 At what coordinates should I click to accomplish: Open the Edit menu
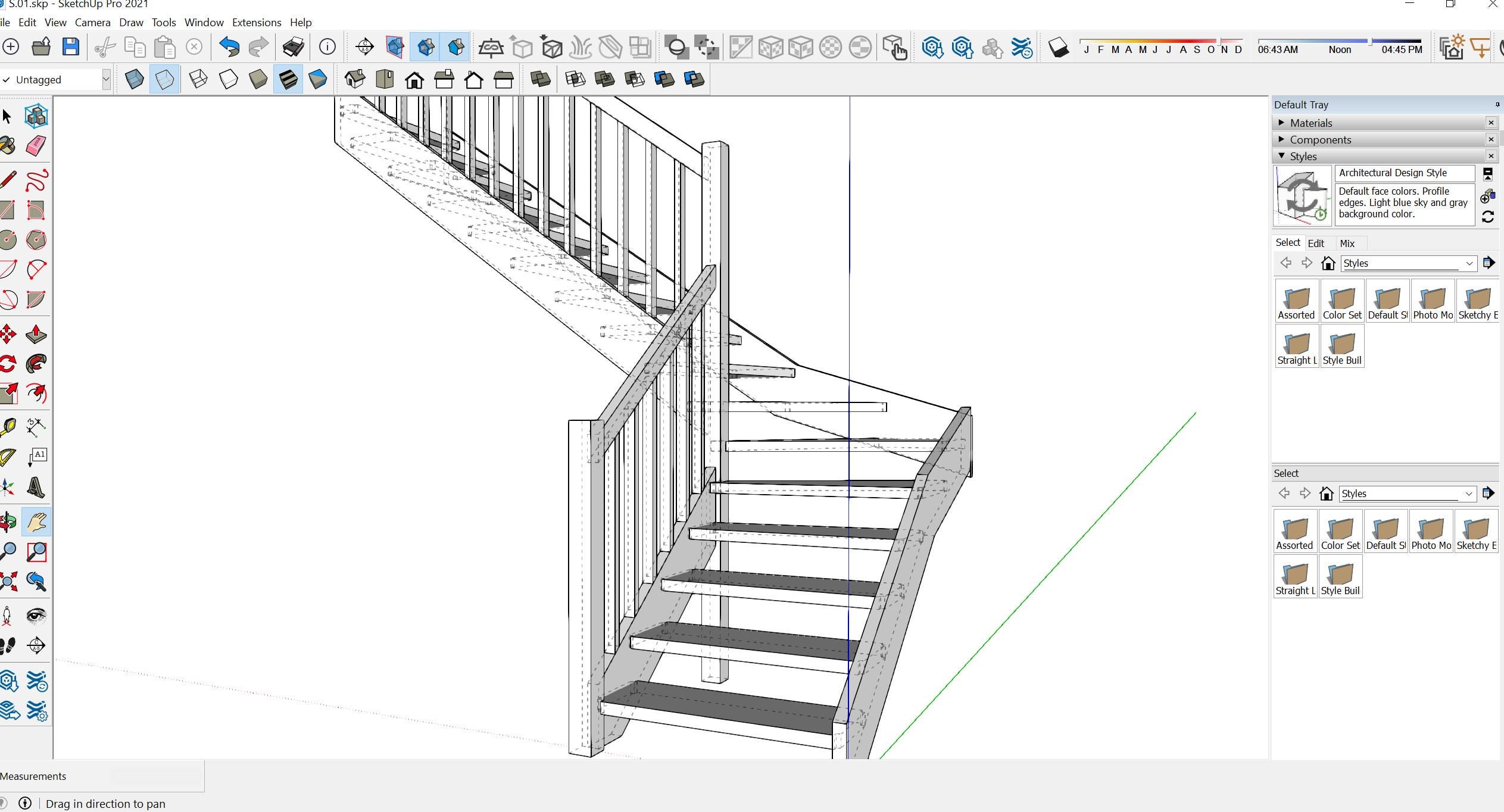27,22
